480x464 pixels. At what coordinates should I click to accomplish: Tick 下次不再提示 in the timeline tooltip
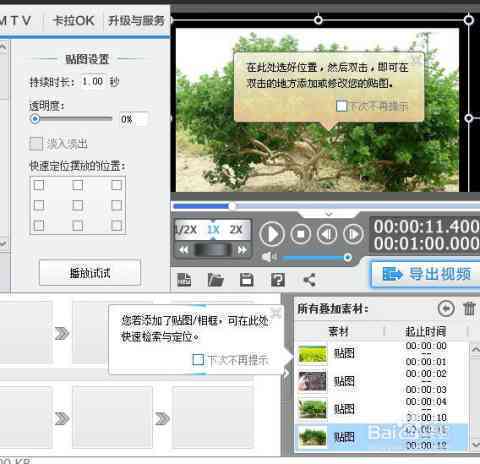(198, 360)
